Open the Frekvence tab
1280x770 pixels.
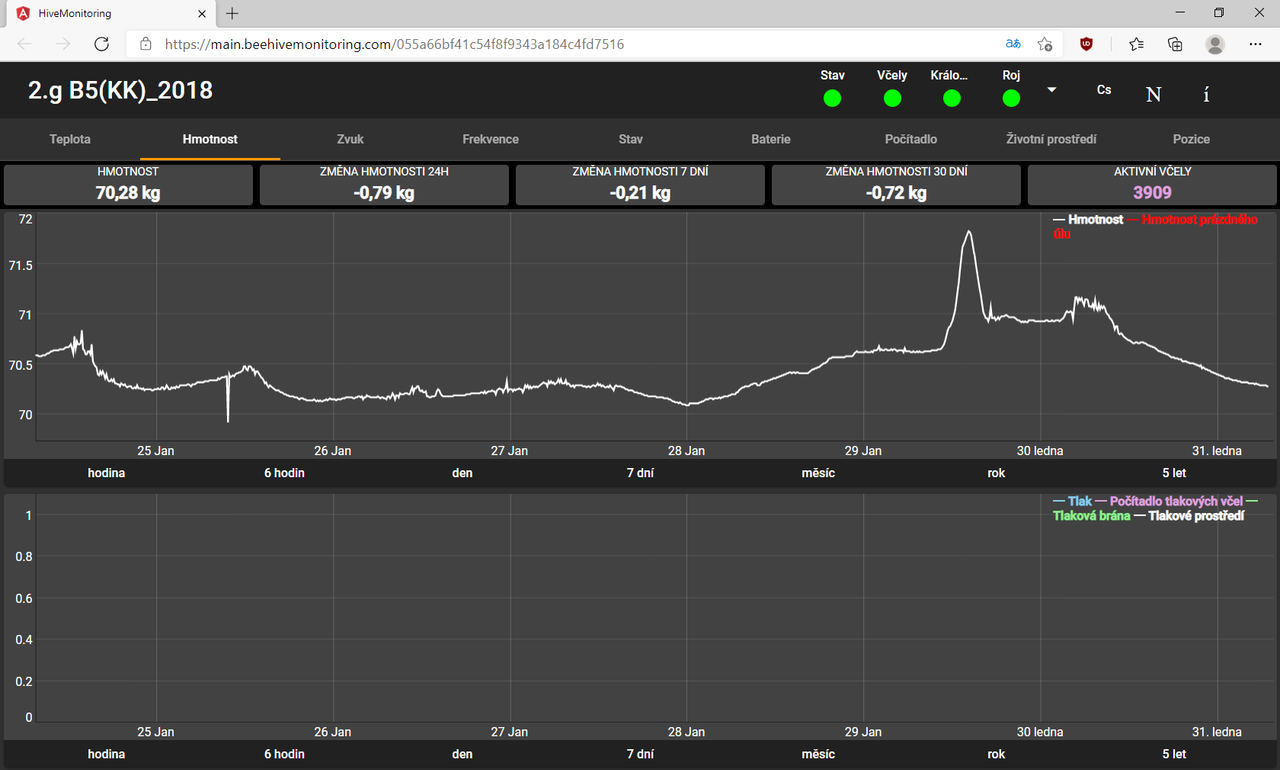490,139
